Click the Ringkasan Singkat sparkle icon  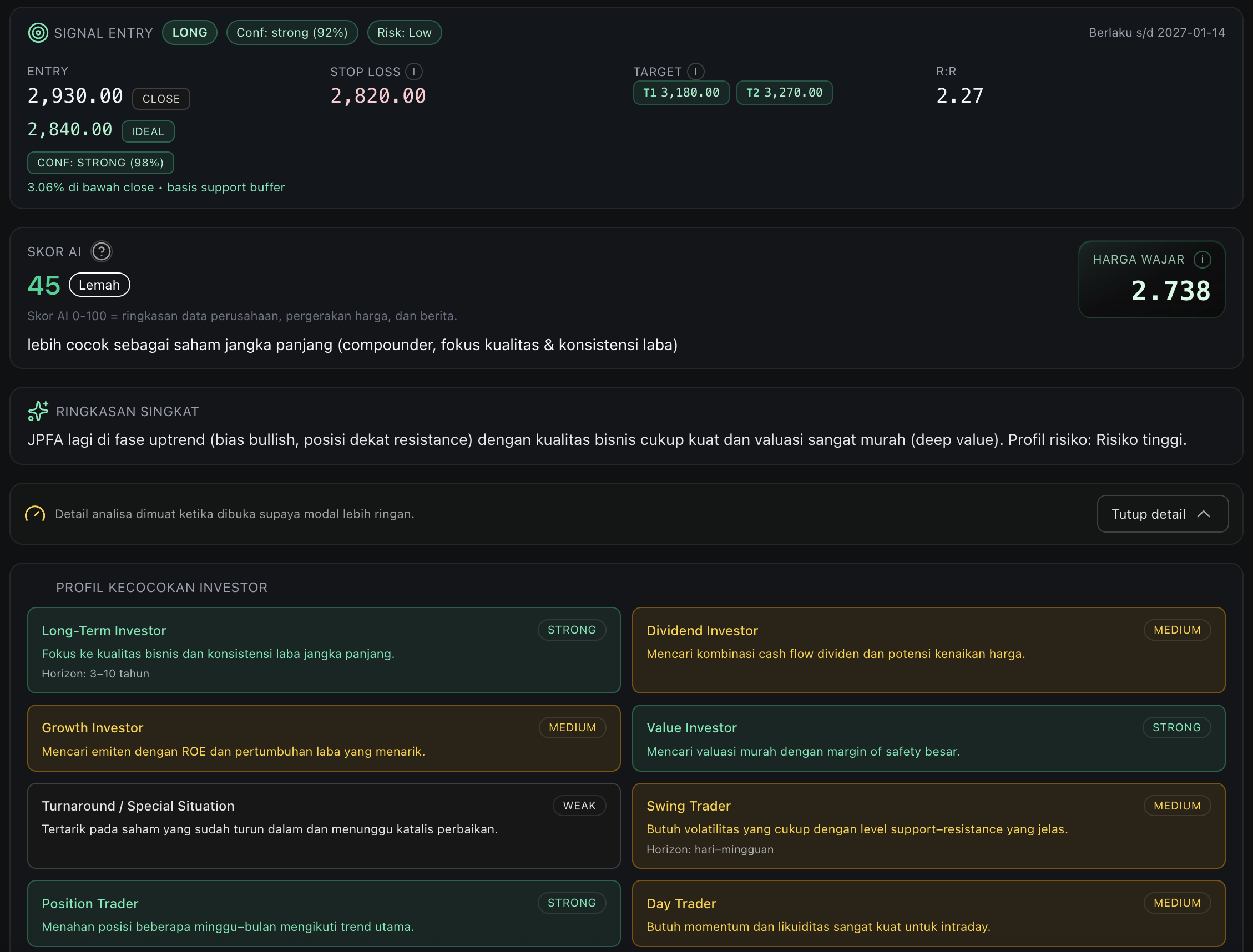click(x=38, y=412)
